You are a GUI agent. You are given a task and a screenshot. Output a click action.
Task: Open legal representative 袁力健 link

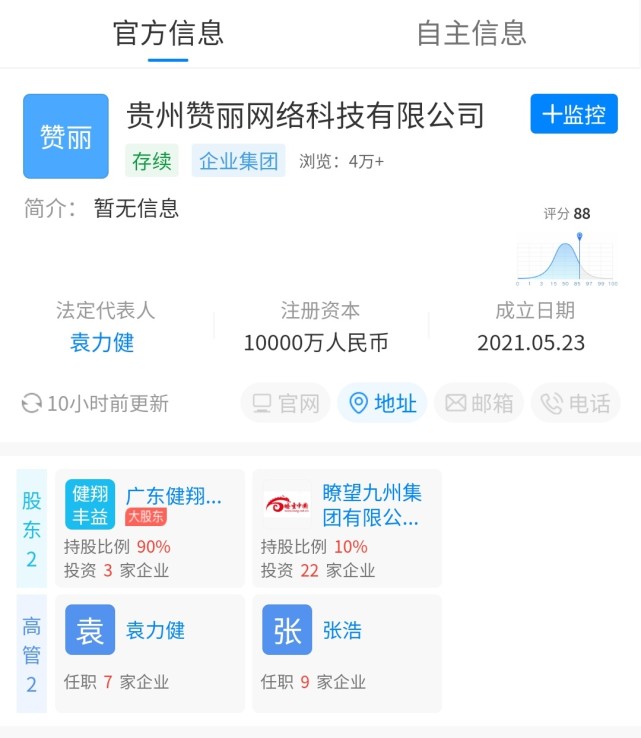(102, 343)
